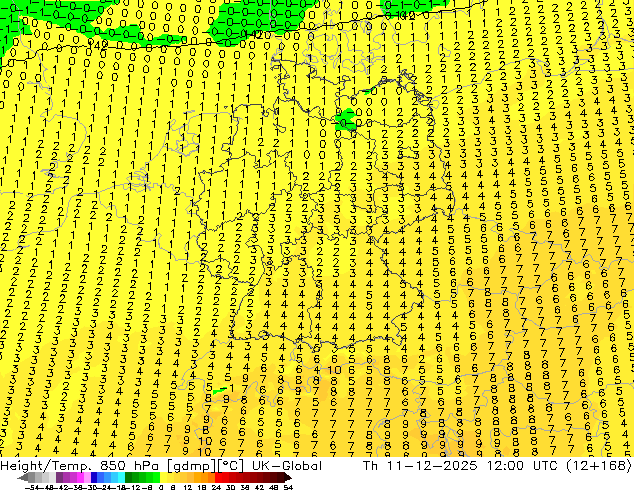Click the legend scale label 54

288,488
